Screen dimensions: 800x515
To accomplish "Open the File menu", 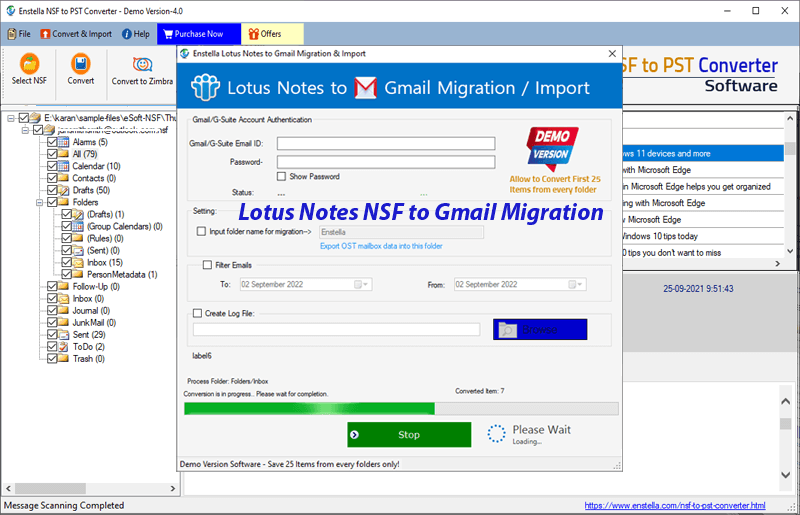I will (19, 34).
